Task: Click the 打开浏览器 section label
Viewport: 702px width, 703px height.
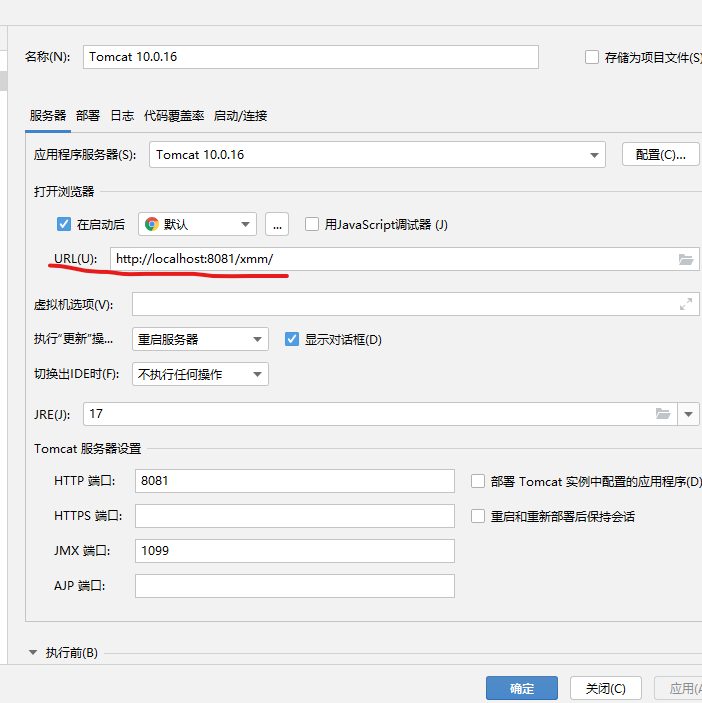Action: [x=64, y=192]
